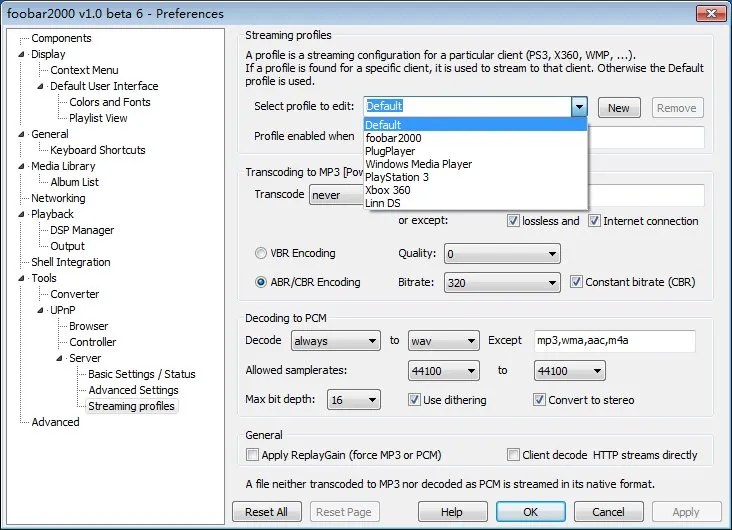Select Context Menu in the tree

point(84,70)
